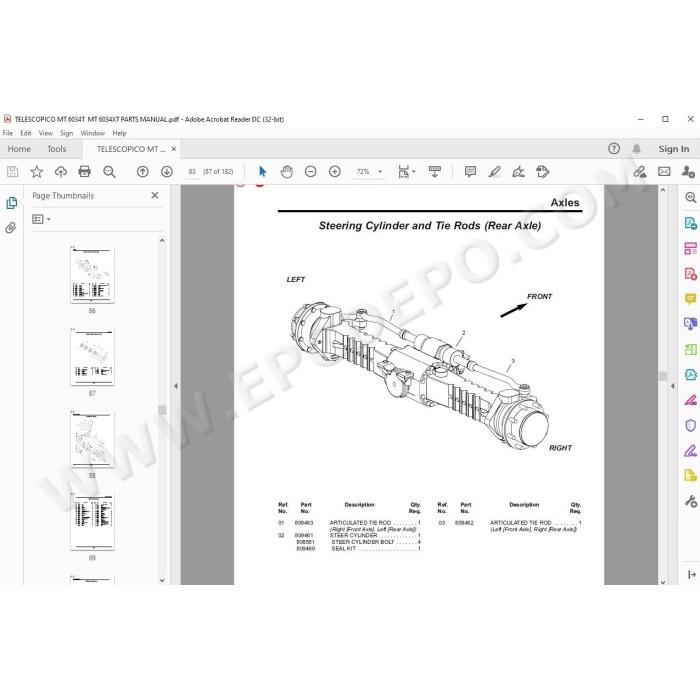Zoom out with the minus button
Image resolution: width=700 pixels, height=700 pixels.
click(311, 171)
